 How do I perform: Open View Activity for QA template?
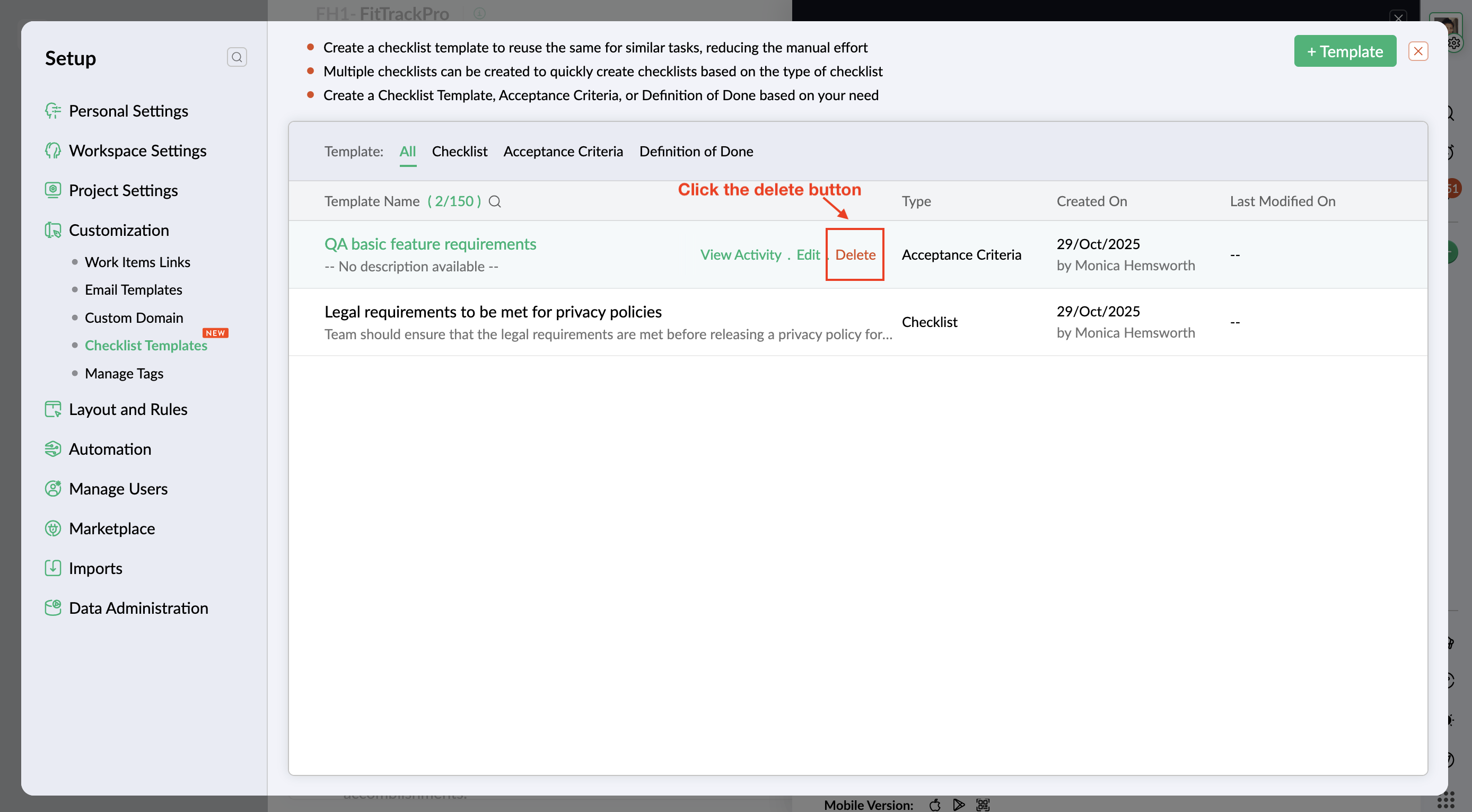pyautogui.click(x=741, y=255)
